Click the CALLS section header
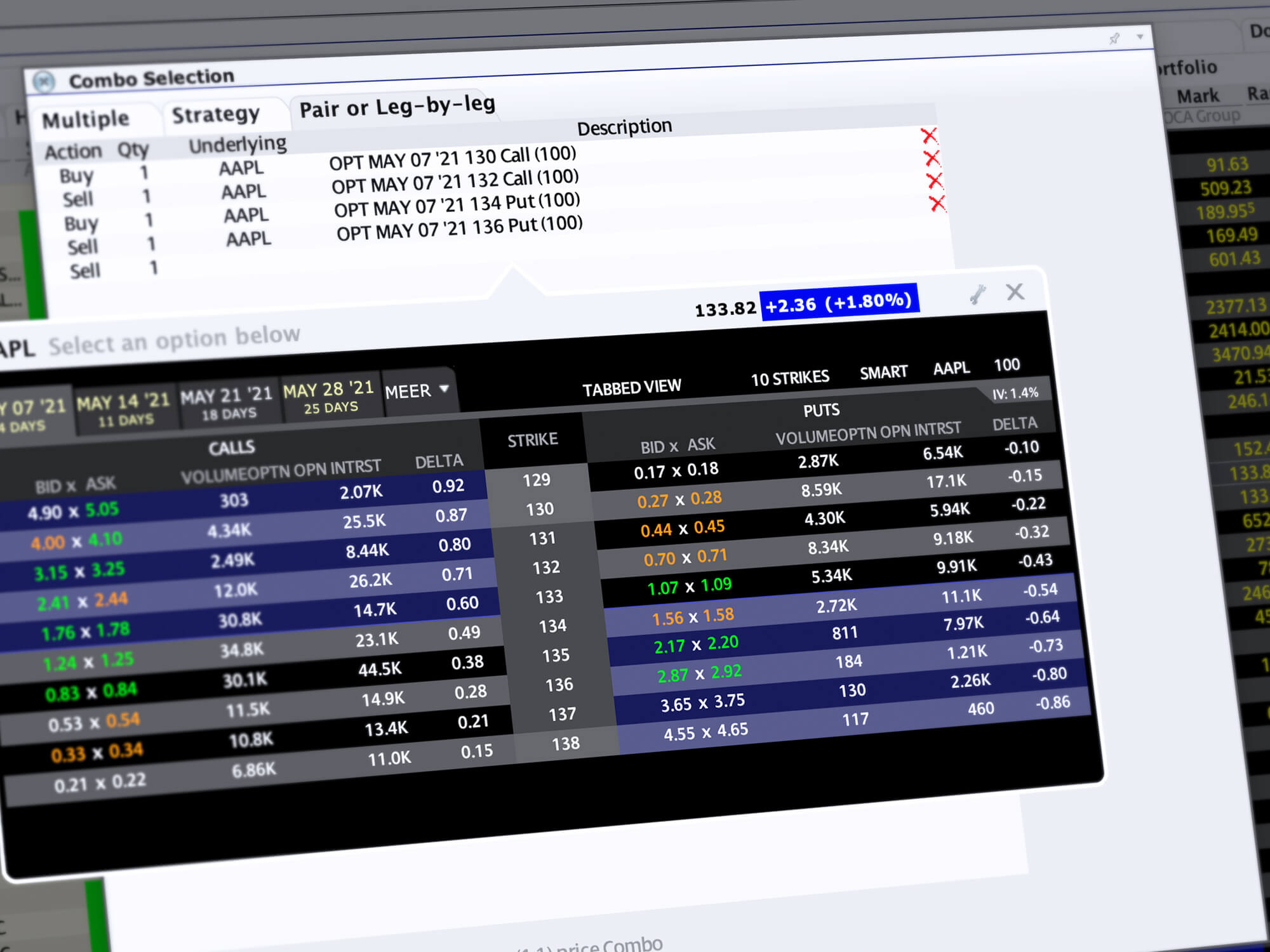Image resolution: width=1270 pixels, height=952 pixels. [232, 447]
